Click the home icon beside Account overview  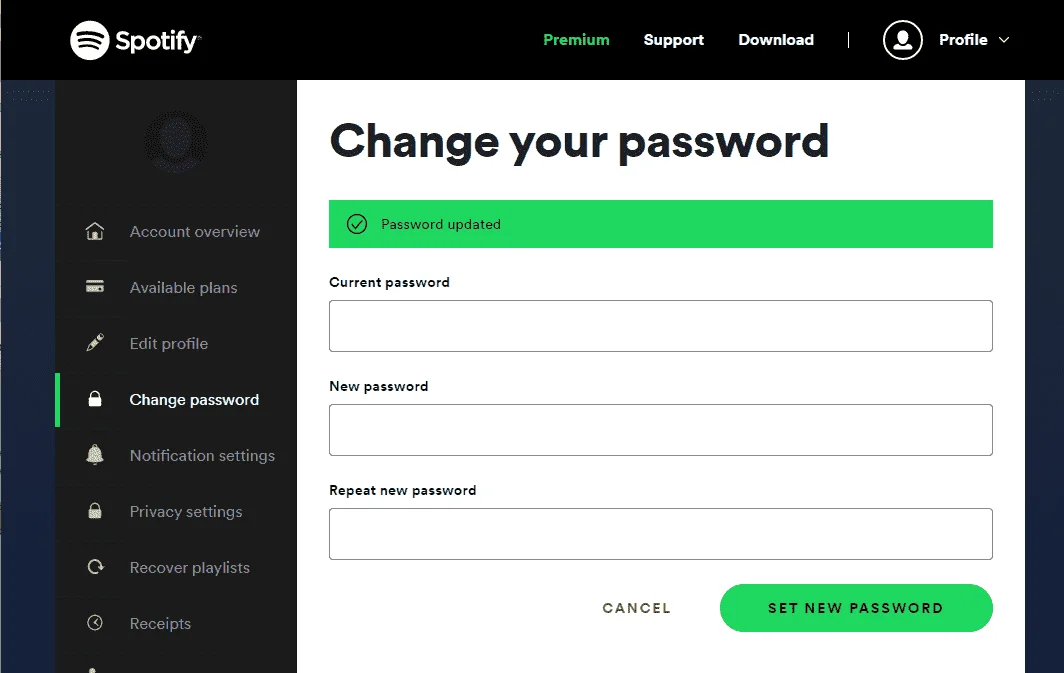(x=95, y=231)
